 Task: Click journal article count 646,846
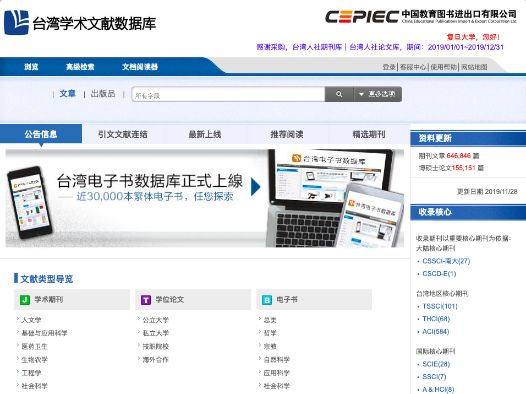click(459, 156)
